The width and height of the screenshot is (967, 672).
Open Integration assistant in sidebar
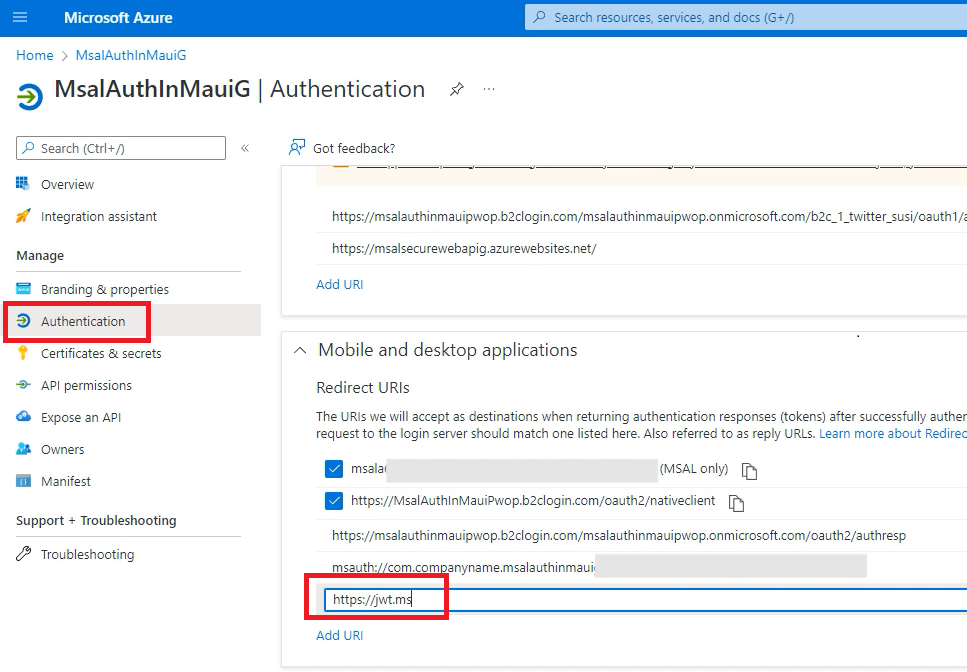point(99,216)
